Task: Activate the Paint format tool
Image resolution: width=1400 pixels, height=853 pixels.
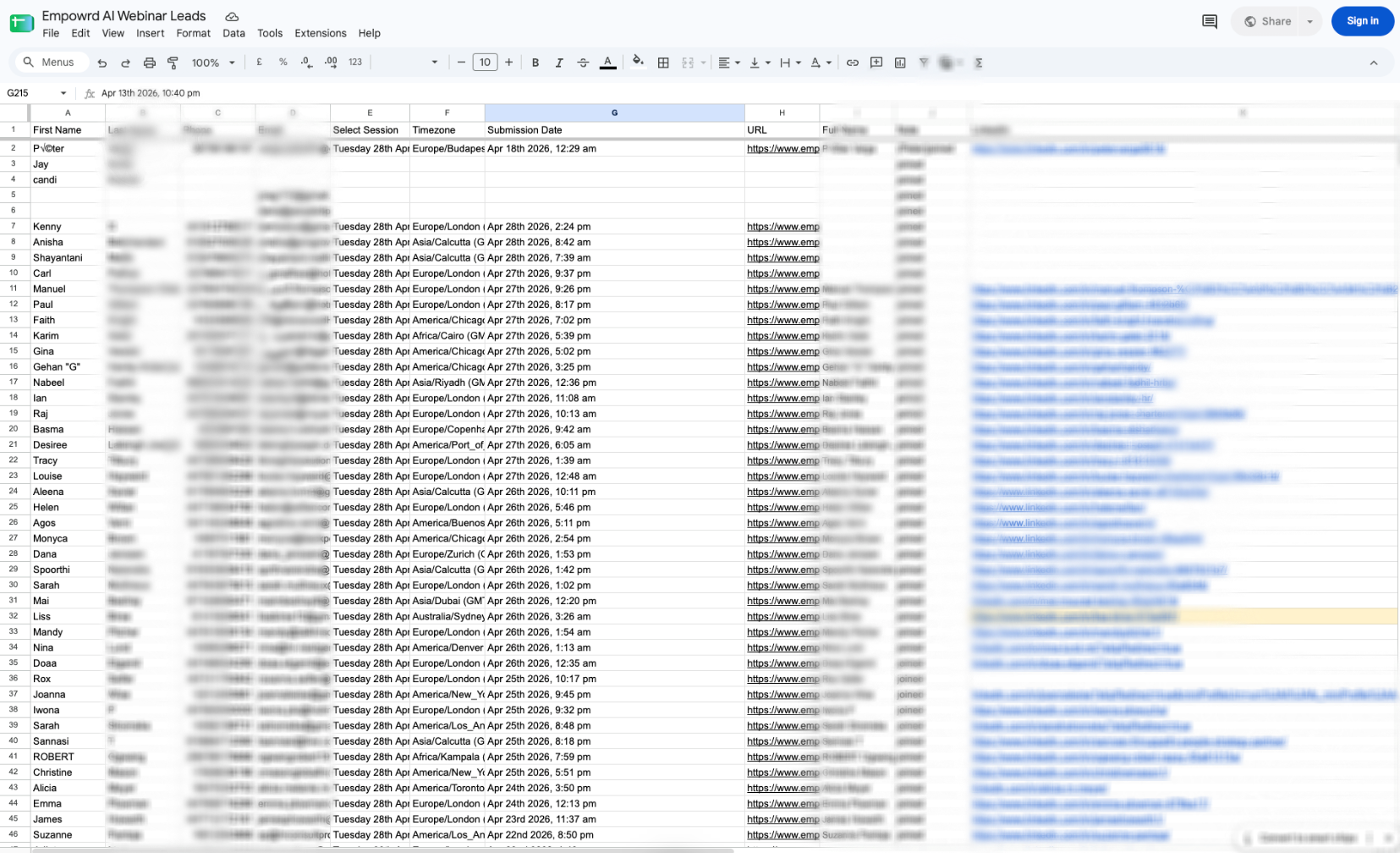Action: tap(173, 63)
